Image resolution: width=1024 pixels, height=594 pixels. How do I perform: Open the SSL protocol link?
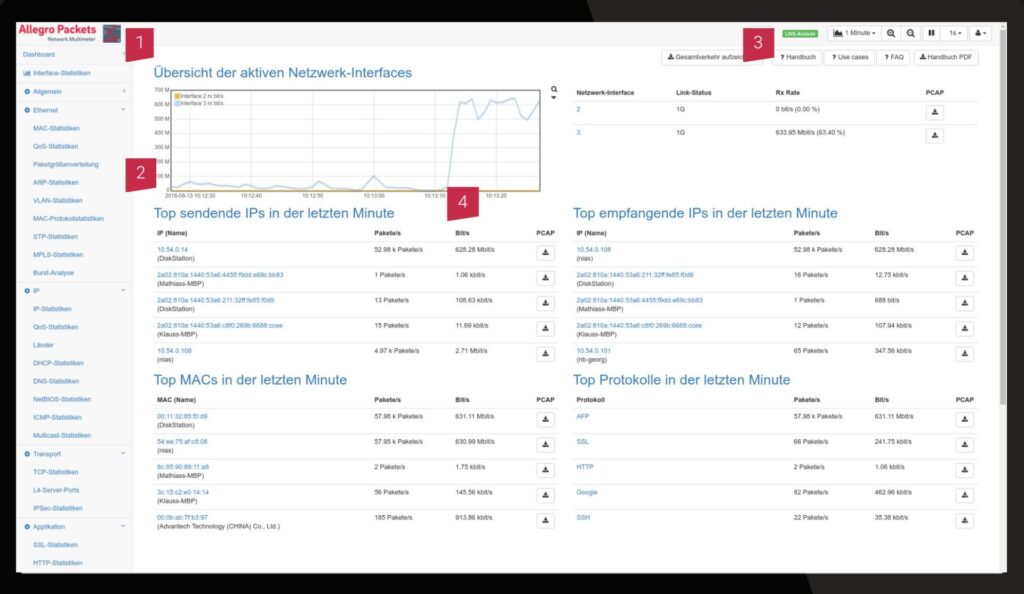(x=583, y=441)
